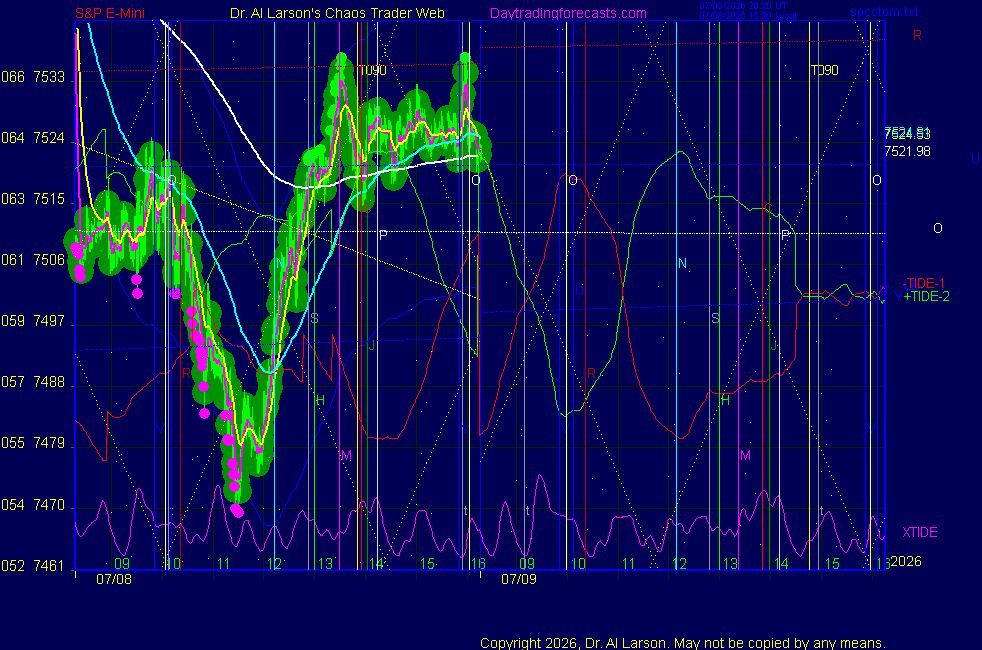
Task: Click hour 11 label of 07/08 session
Action: pyautogui.click(x=224, y=564)
